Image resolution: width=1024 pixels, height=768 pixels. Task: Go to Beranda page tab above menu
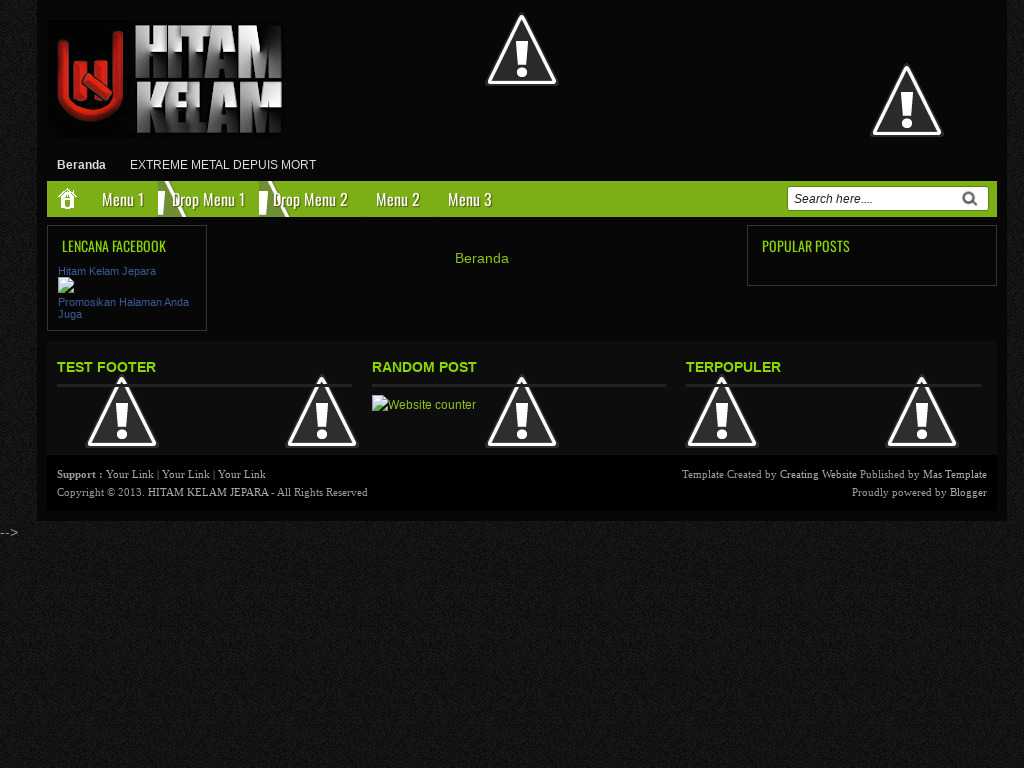(x=81, y=165)
